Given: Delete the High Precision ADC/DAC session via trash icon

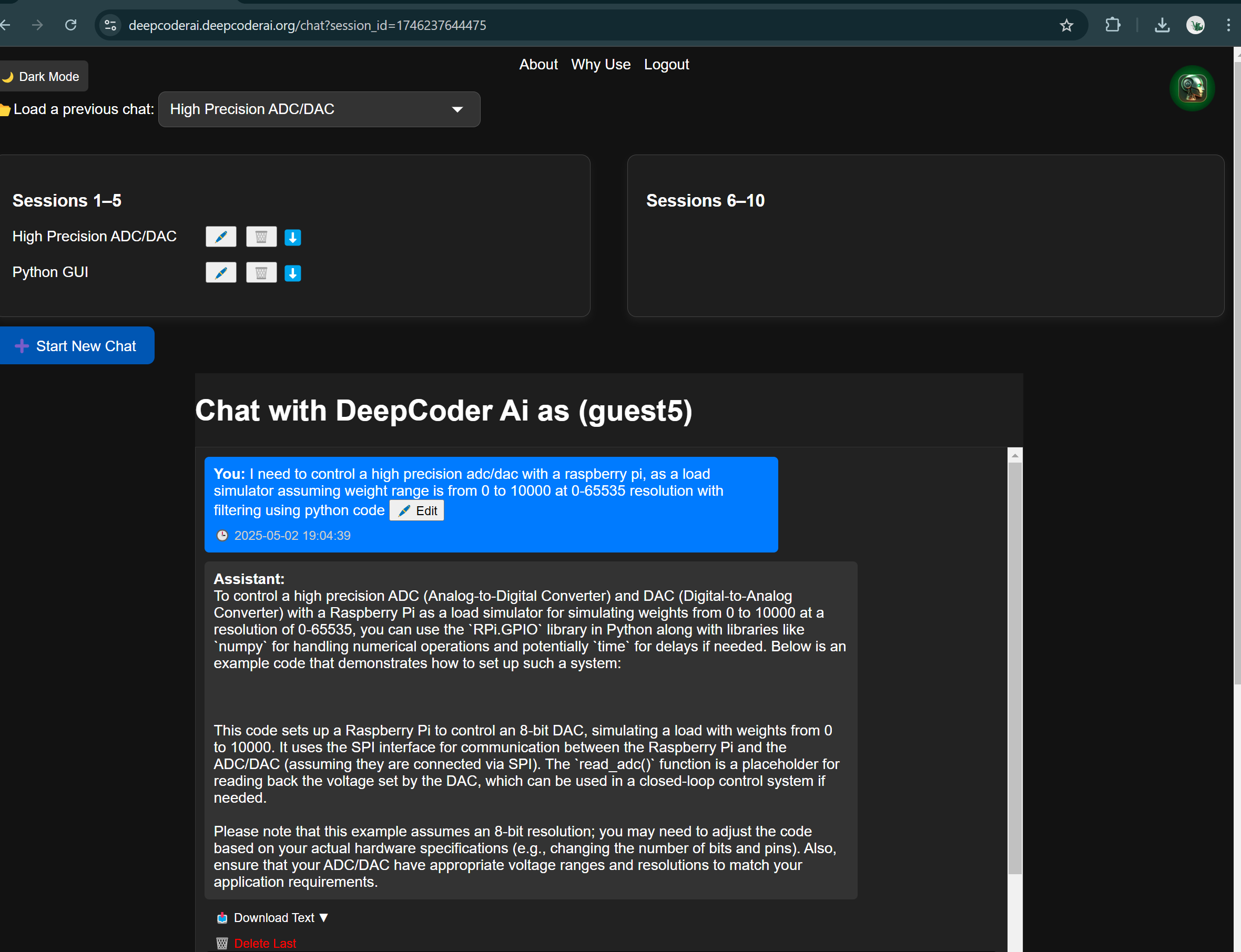Looking at the screenshot, I should [261, 237].
